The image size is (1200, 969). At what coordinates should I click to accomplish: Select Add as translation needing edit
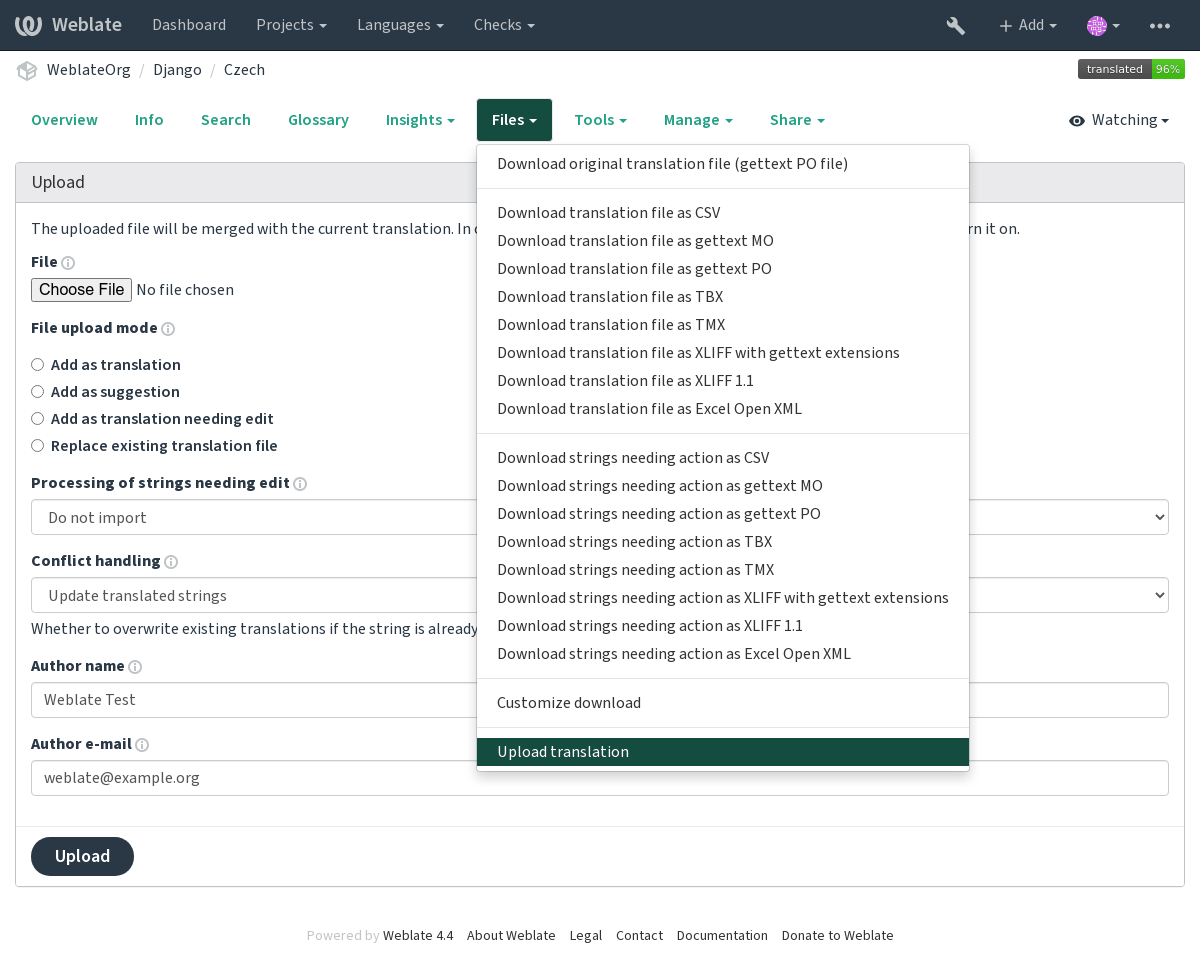(x=38, y=419)
